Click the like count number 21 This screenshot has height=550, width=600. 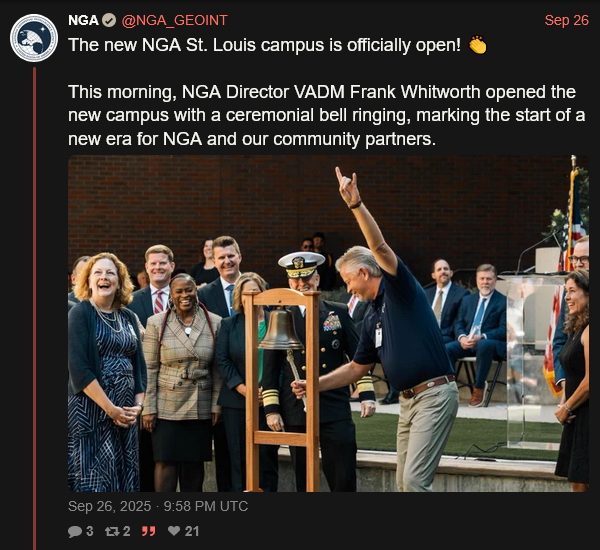[192, 531]
